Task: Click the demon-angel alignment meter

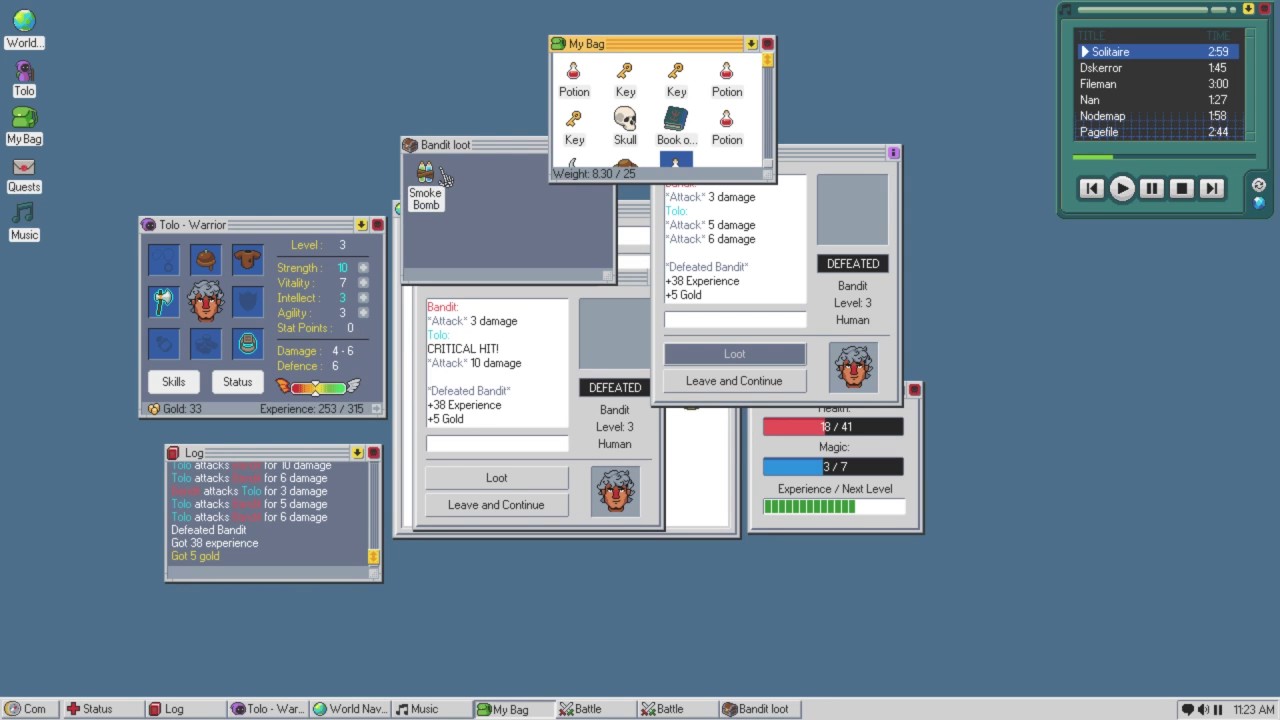Action: (x=317, y=387)
